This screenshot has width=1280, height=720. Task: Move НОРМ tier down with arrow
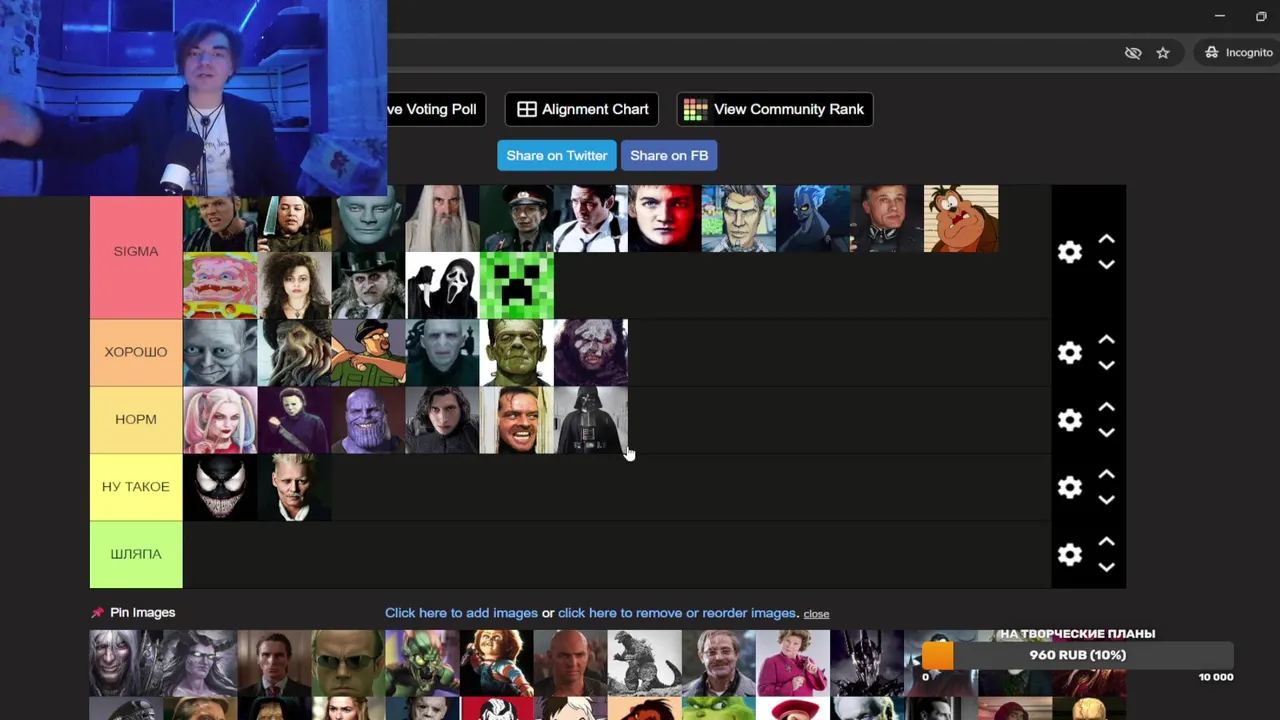pos(1106,433)
